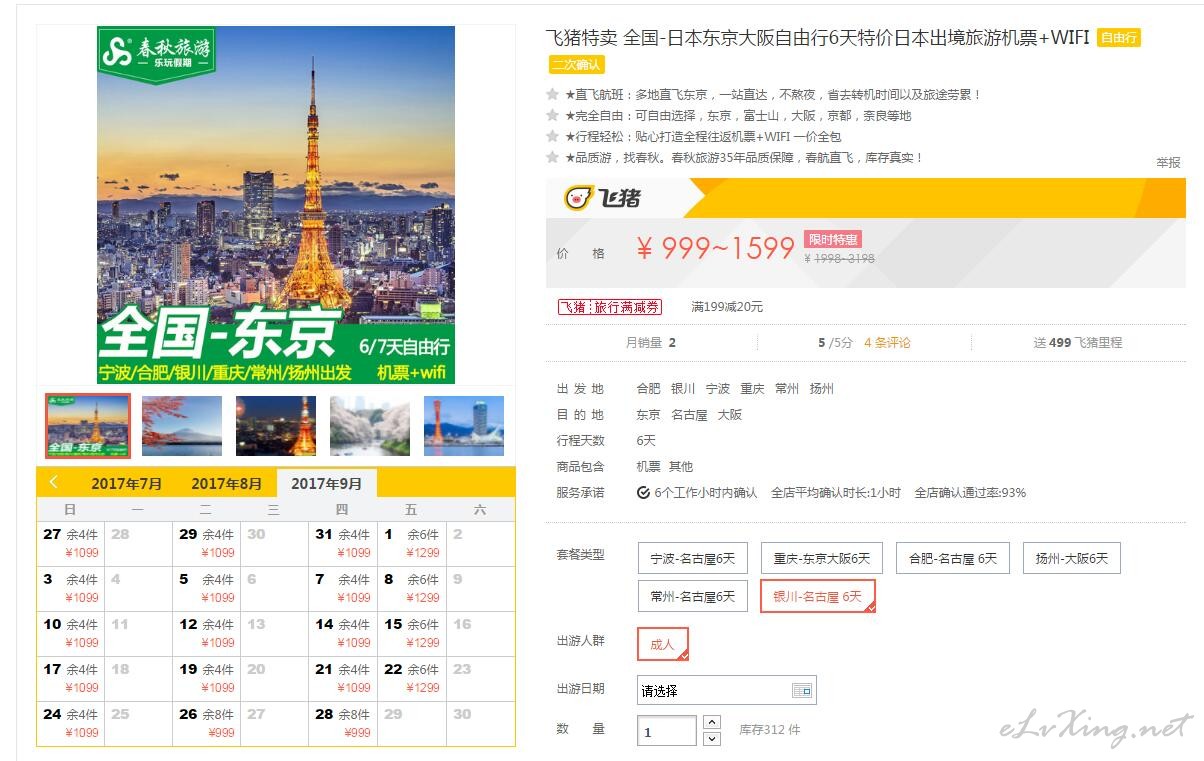
Task: View the night Tokyo Tower thumbnail
Action: 276,425
